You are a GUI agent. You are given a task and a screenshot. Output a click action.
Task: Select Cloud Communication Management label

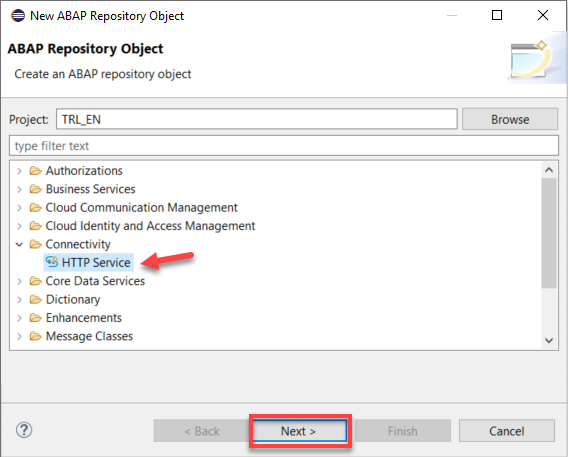click(142, 207)
